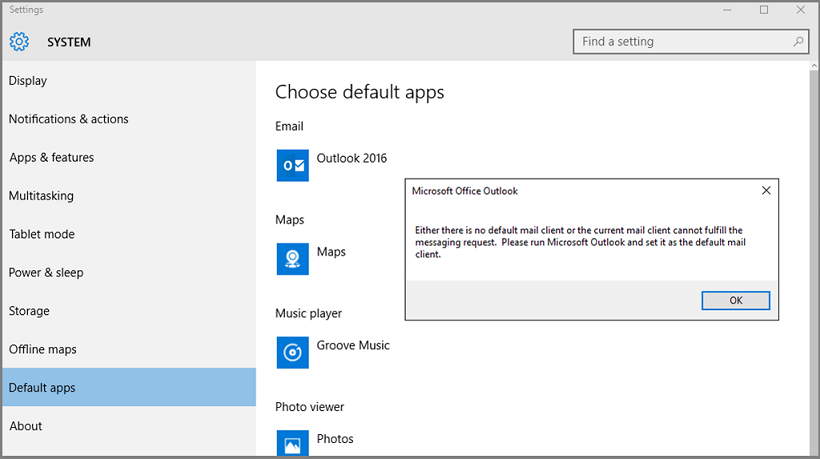Minimize the Settings window
820x459 pixels.
click(x=727, y=10)
